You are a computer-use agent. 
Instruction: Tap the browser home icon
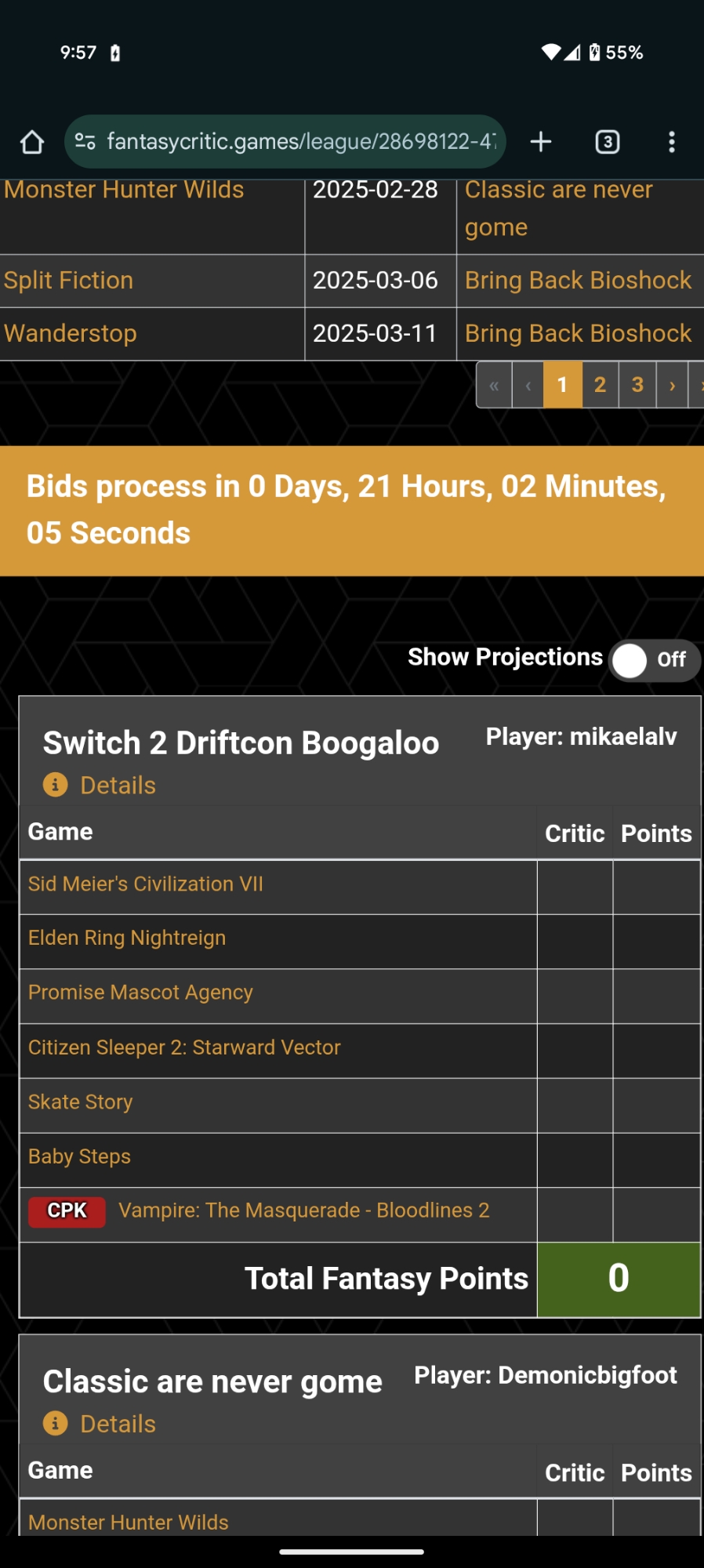point(32,142)
